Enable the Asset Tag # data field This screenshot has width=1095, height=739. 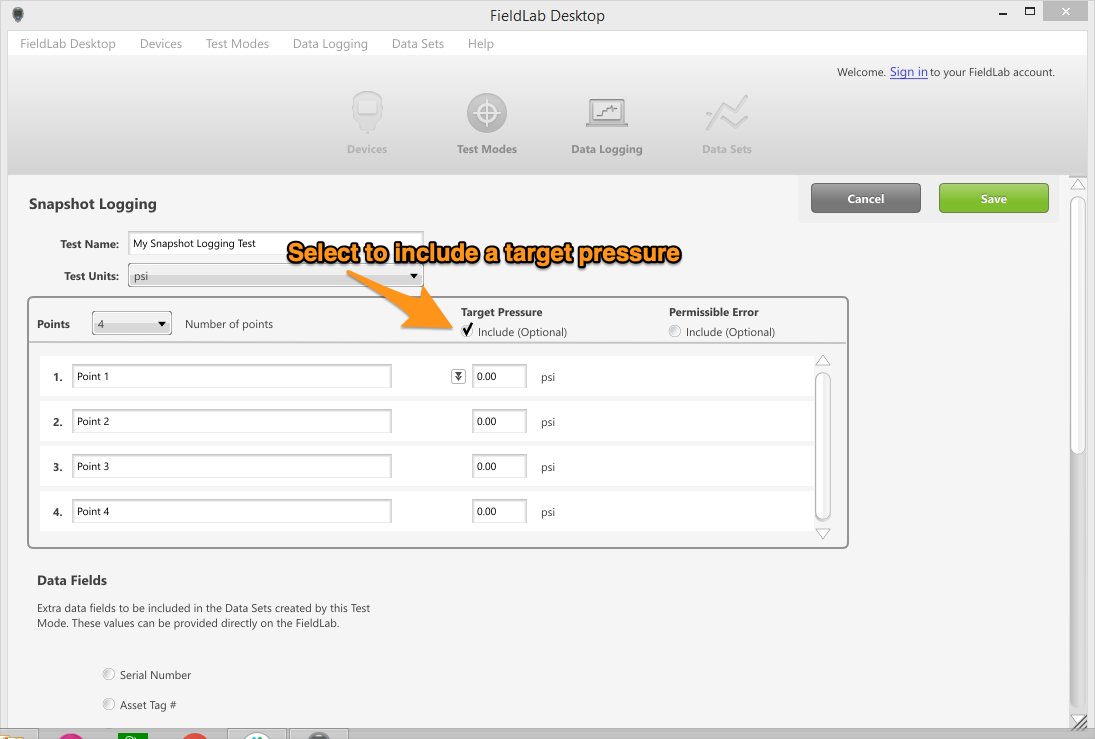108,704
